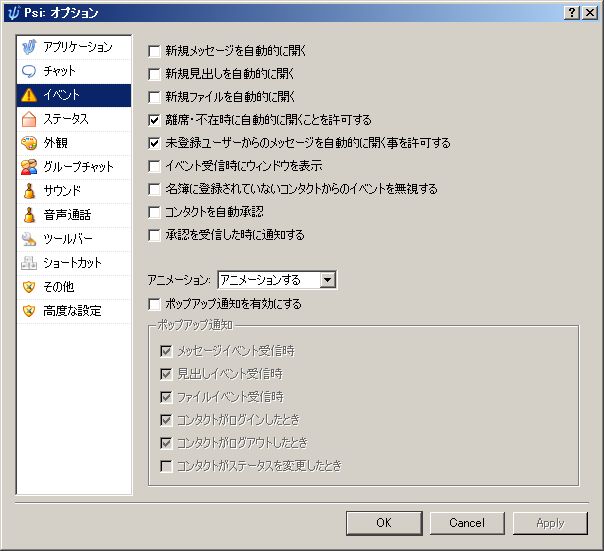
Task: Click the ショートカット icon
Action: tap(29, 263)
